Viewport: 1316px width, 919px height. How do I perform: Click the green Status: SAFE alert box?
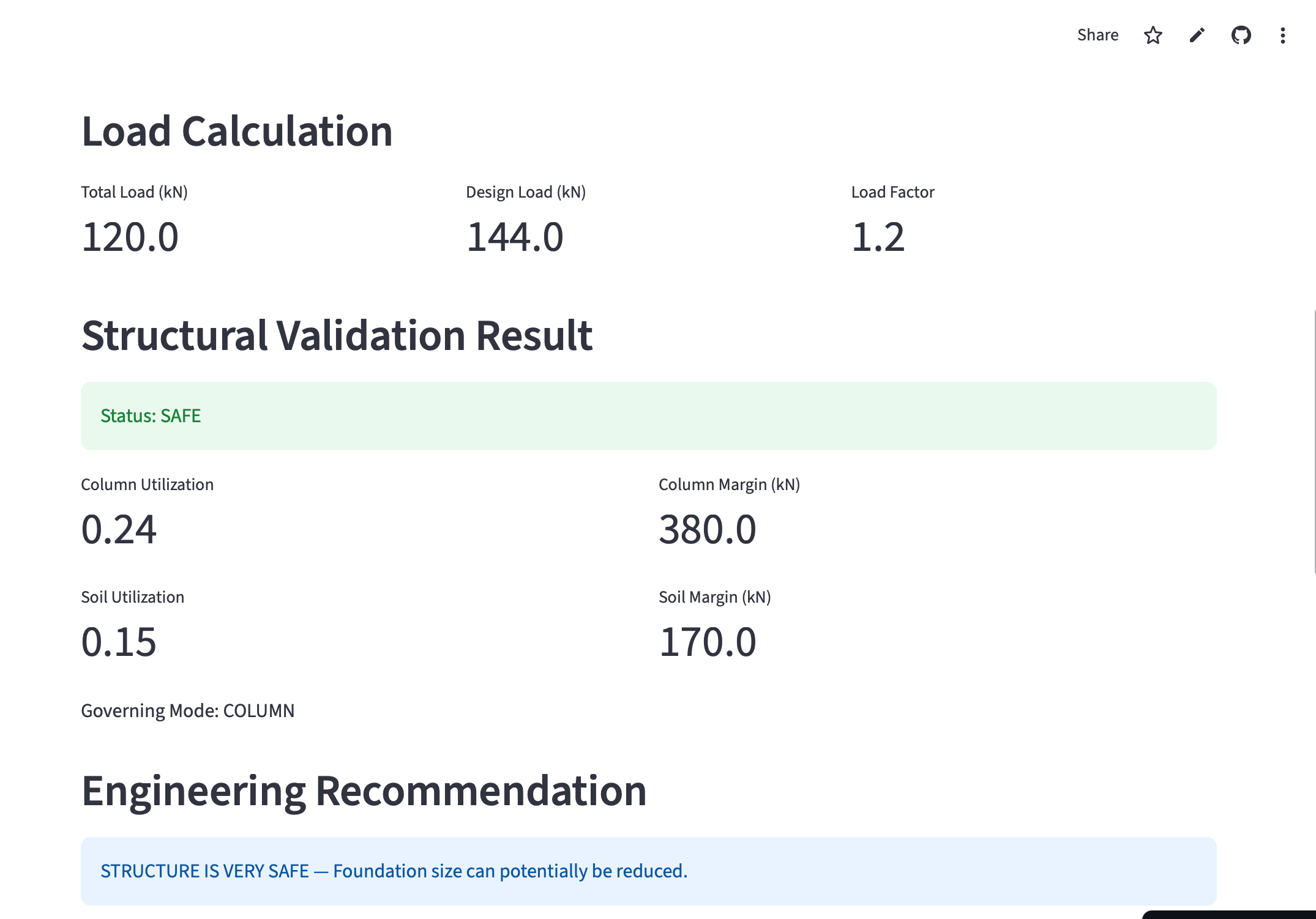pyautogui.click(x=648, y=416)
